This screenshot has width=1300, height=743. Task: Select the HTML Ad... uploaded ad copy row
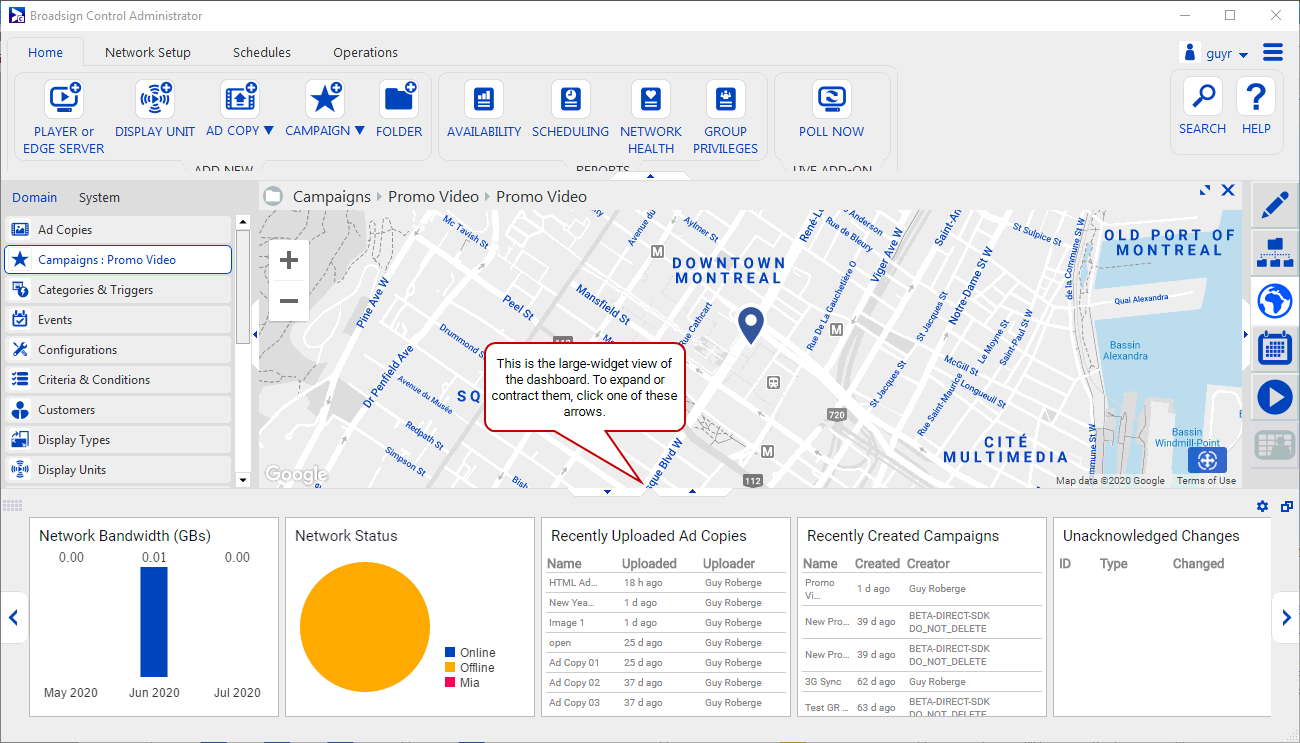[665, 583]
